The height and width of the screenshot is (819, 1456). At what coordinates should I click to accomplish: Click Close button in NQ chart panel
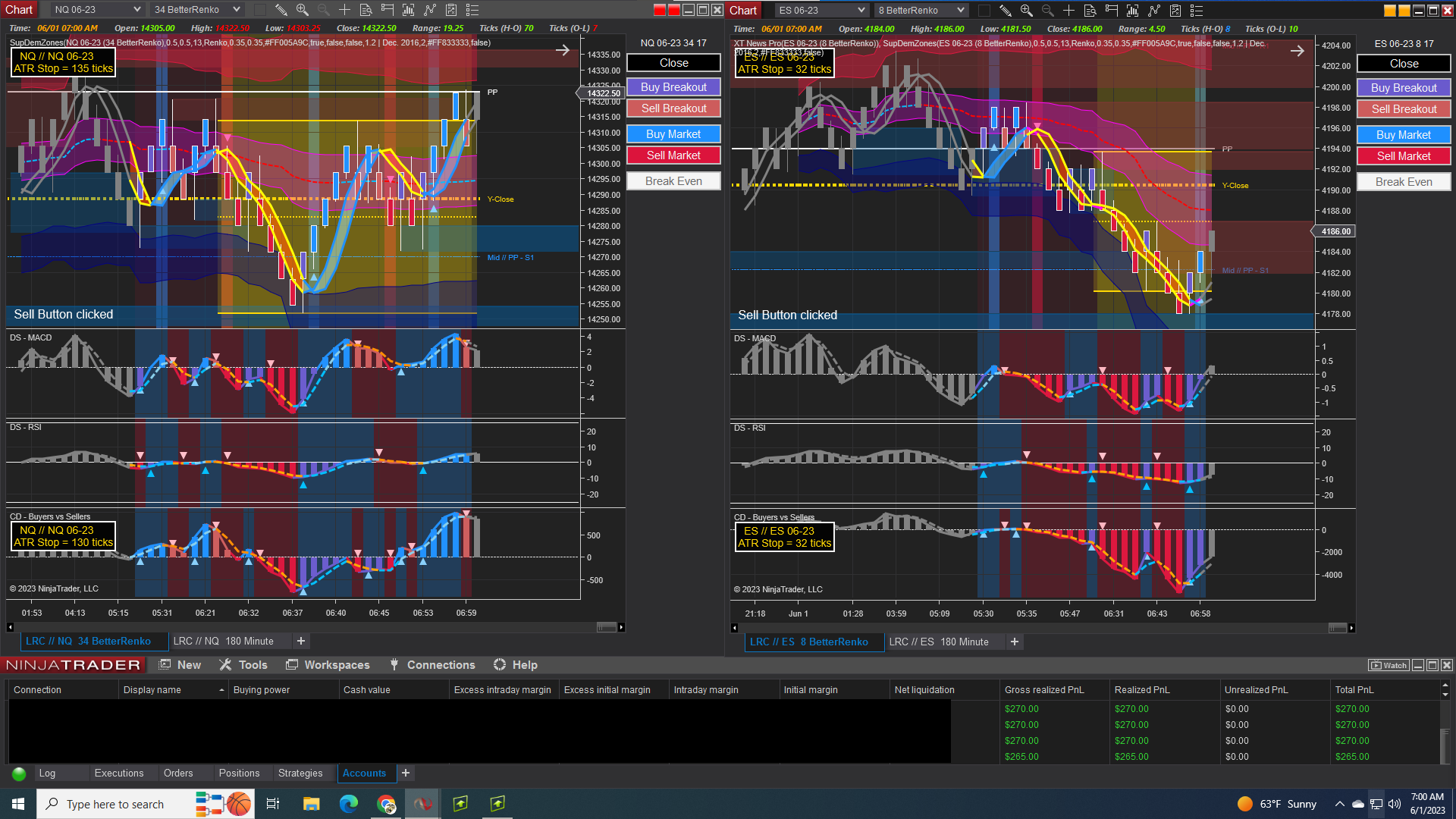pos(673,63)
